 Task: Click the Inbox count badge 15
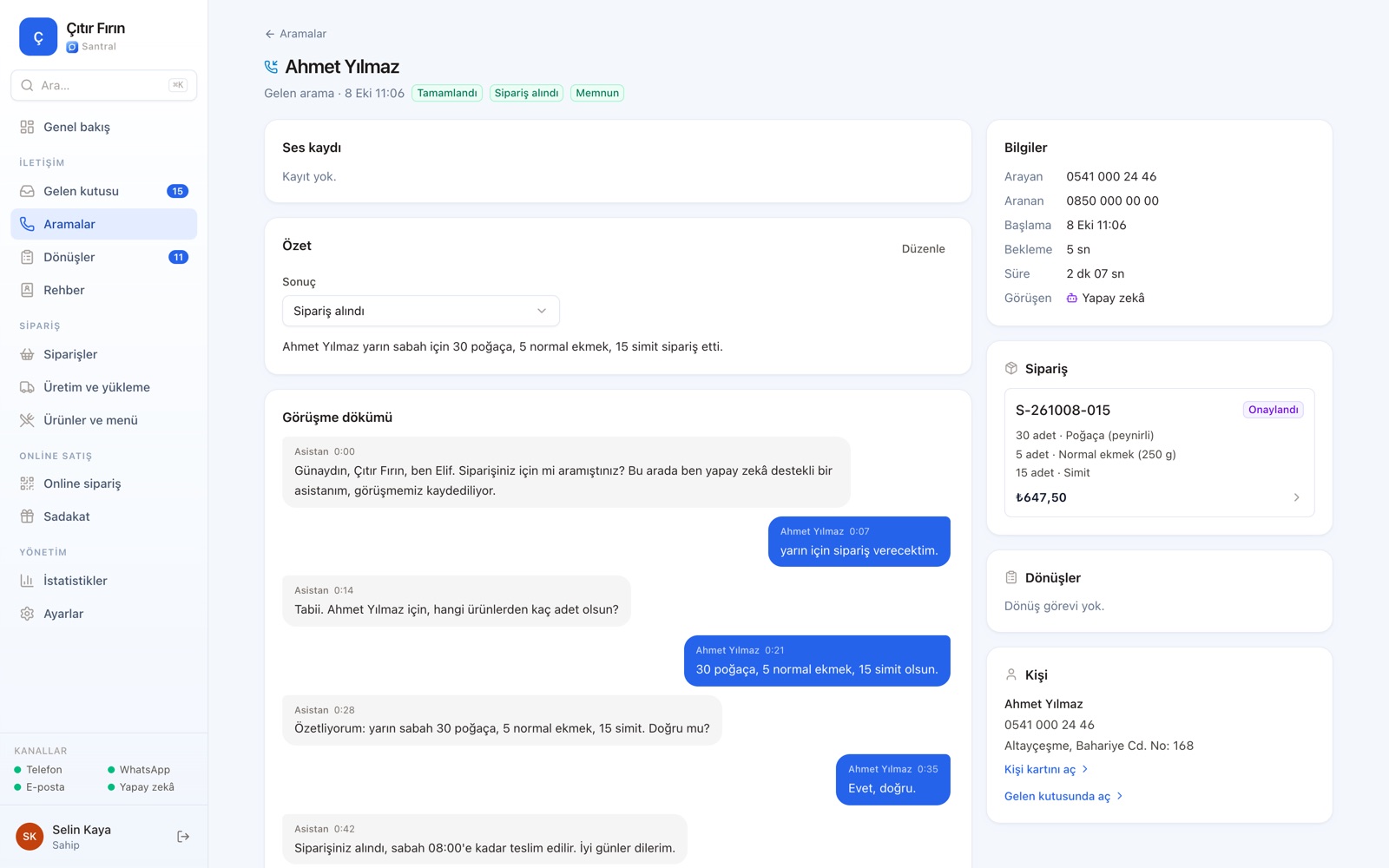(177, 191)
